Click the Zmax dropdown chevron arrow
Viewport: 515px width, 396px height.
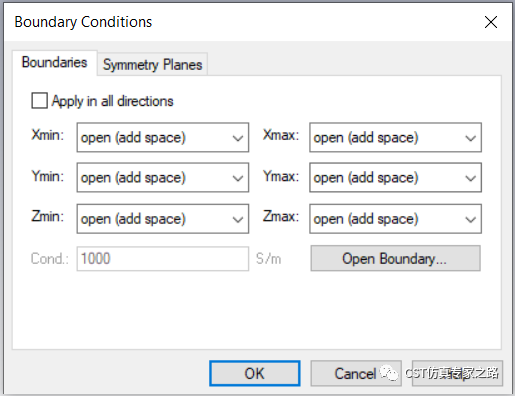point(470,219)
